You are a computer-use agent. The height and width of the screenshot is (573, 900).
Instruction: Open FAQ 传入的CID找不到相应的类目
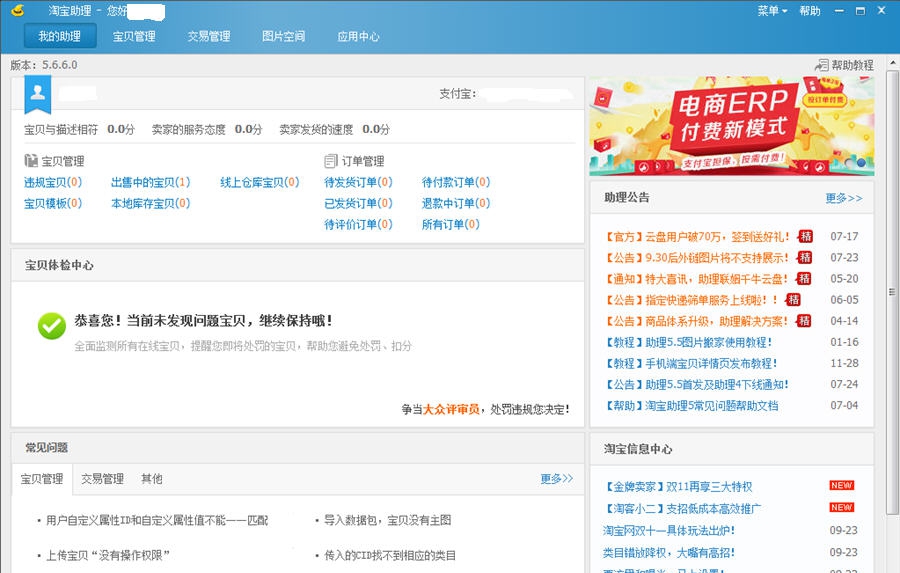click(x=390, y=555)
